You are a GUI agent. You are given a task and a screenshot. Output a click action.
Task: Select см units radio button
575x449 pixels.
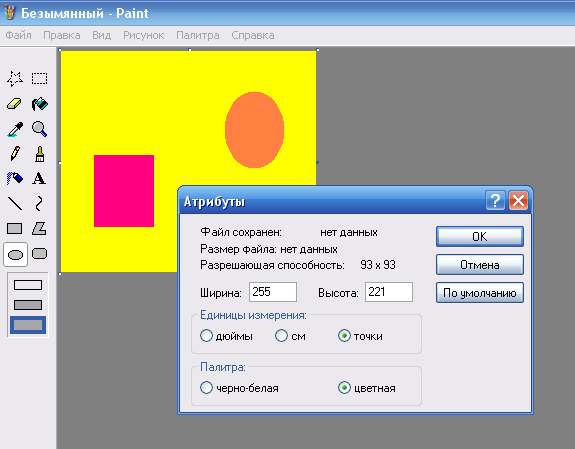click(x=281, y=336)
